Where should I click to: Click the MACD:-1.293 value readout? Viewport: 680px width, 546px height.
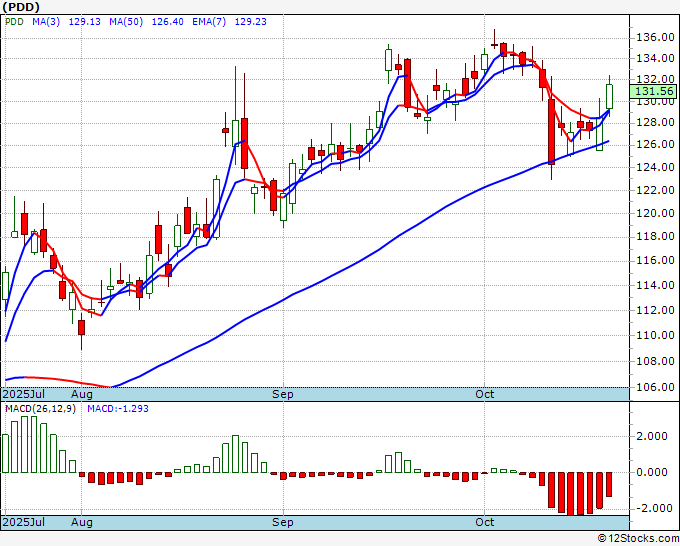(118, 409)
